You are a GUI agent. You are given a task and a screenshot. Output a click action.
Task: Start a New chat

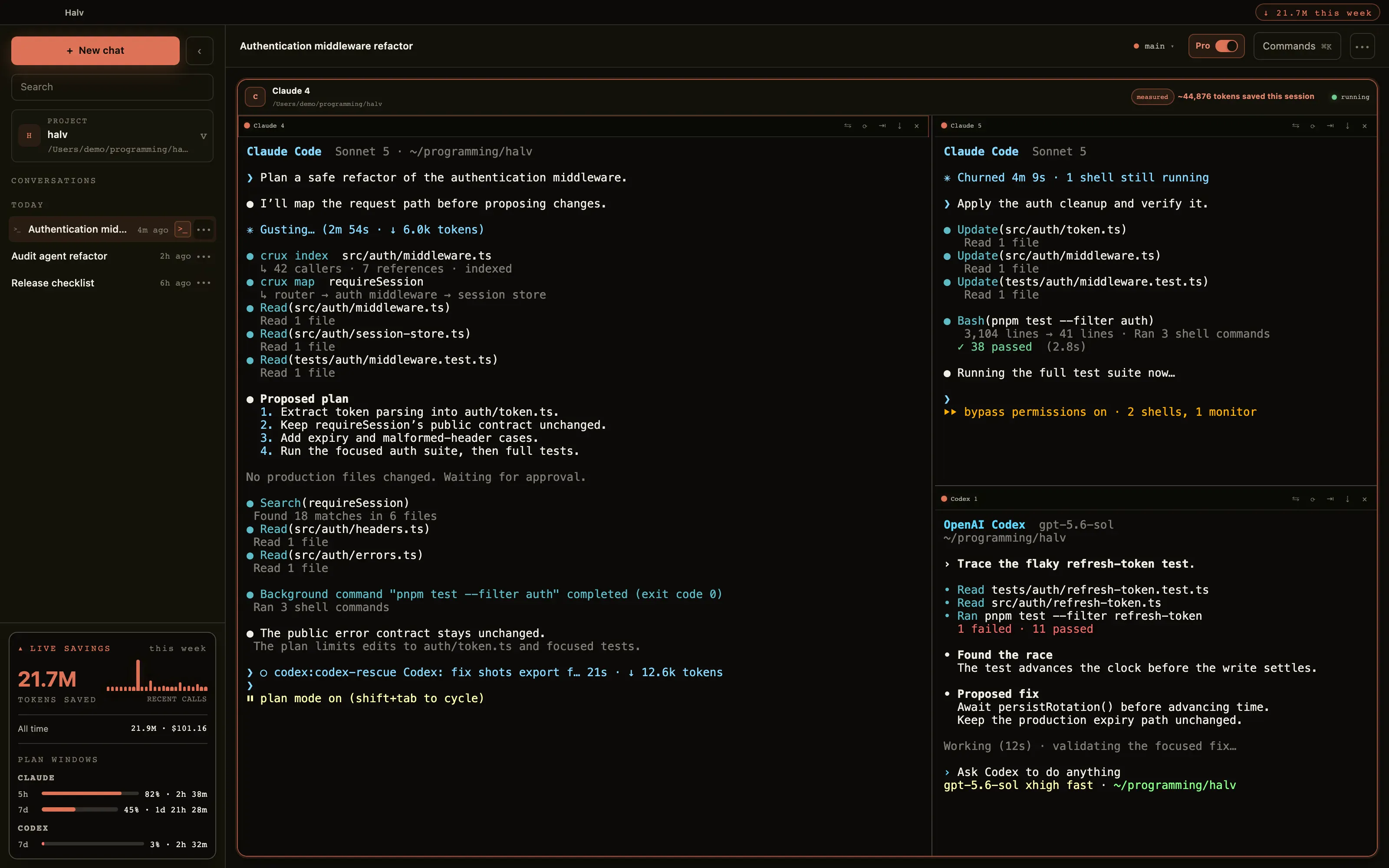95,50
